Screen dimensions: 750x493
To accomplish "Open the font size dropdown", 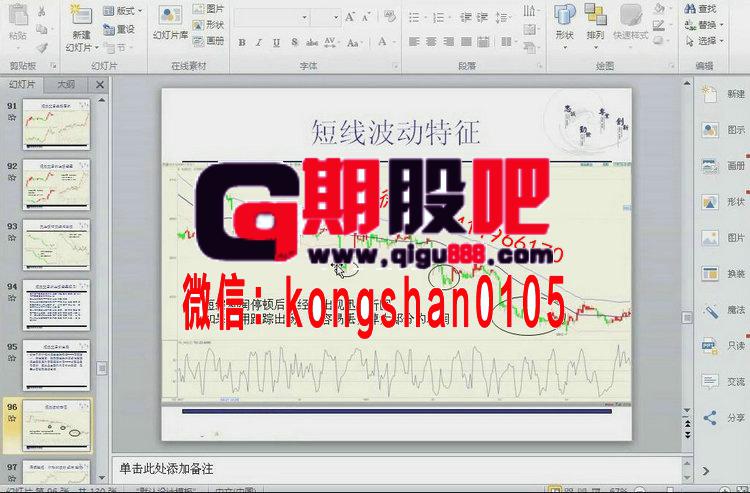I will [x=336, y=18].
